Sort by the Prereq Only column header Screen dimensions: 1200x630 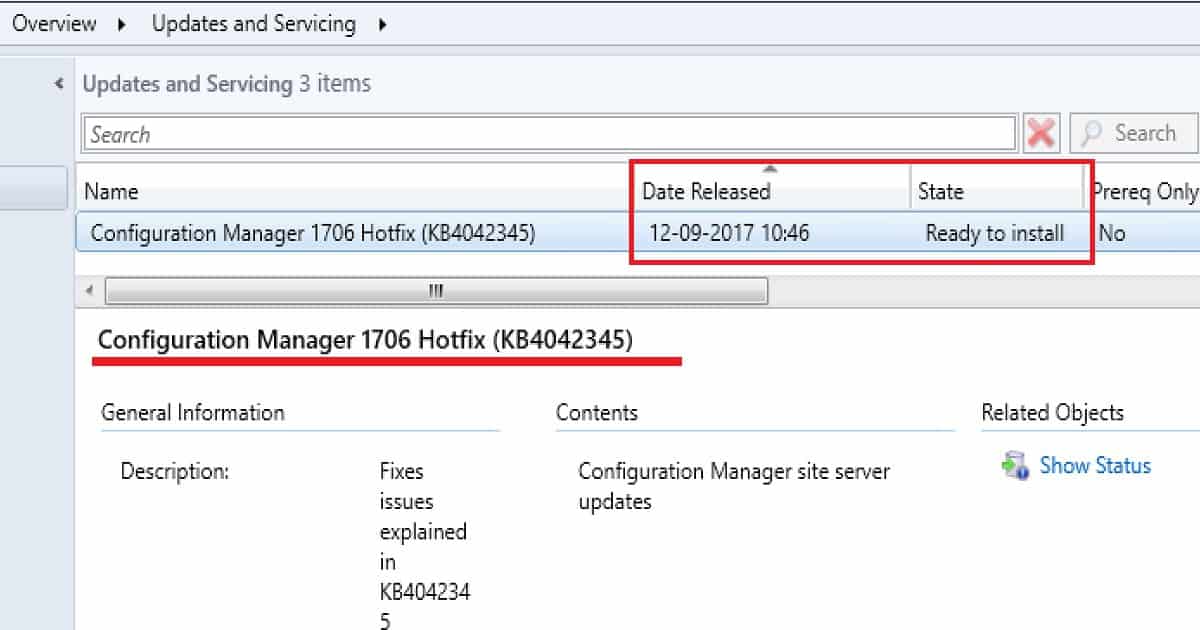pos(1143,191)
